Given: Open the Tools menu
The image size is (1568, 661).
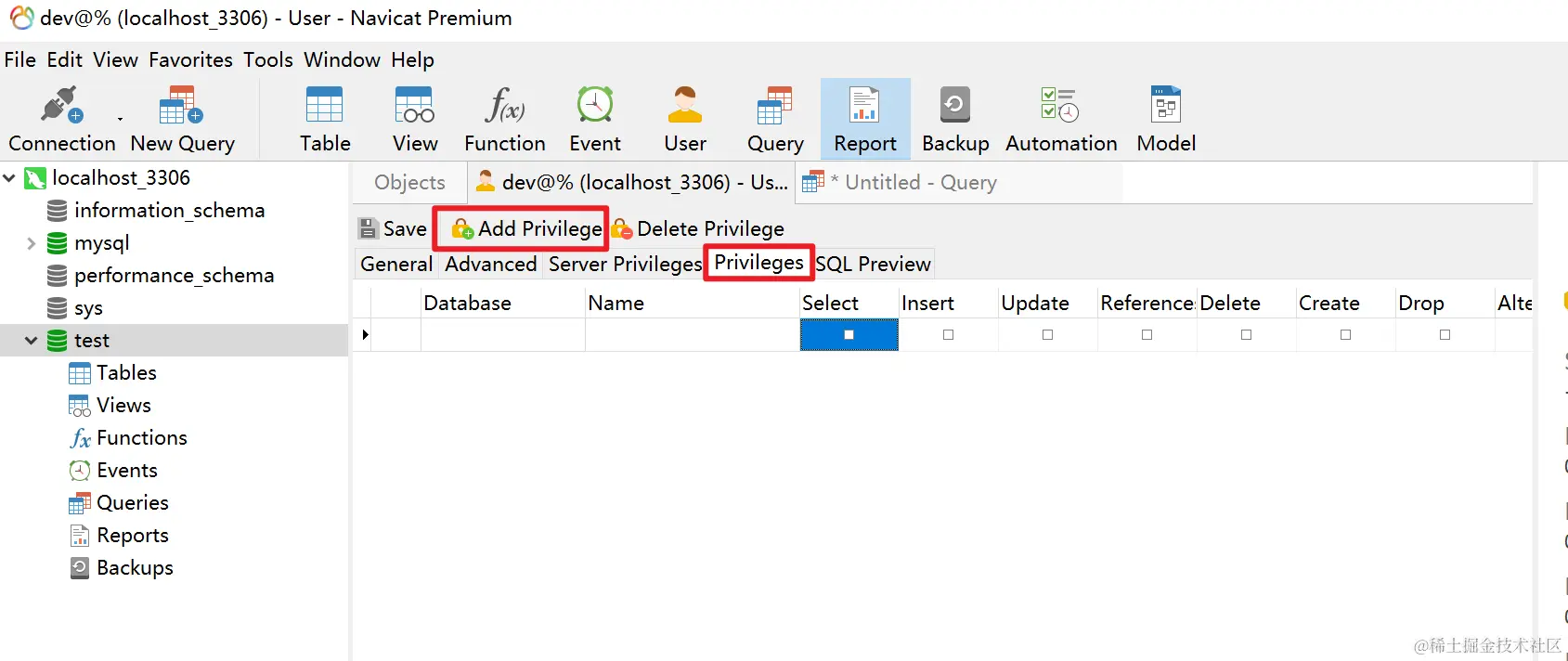Looking at the screenshot, I should coord(268,59).
